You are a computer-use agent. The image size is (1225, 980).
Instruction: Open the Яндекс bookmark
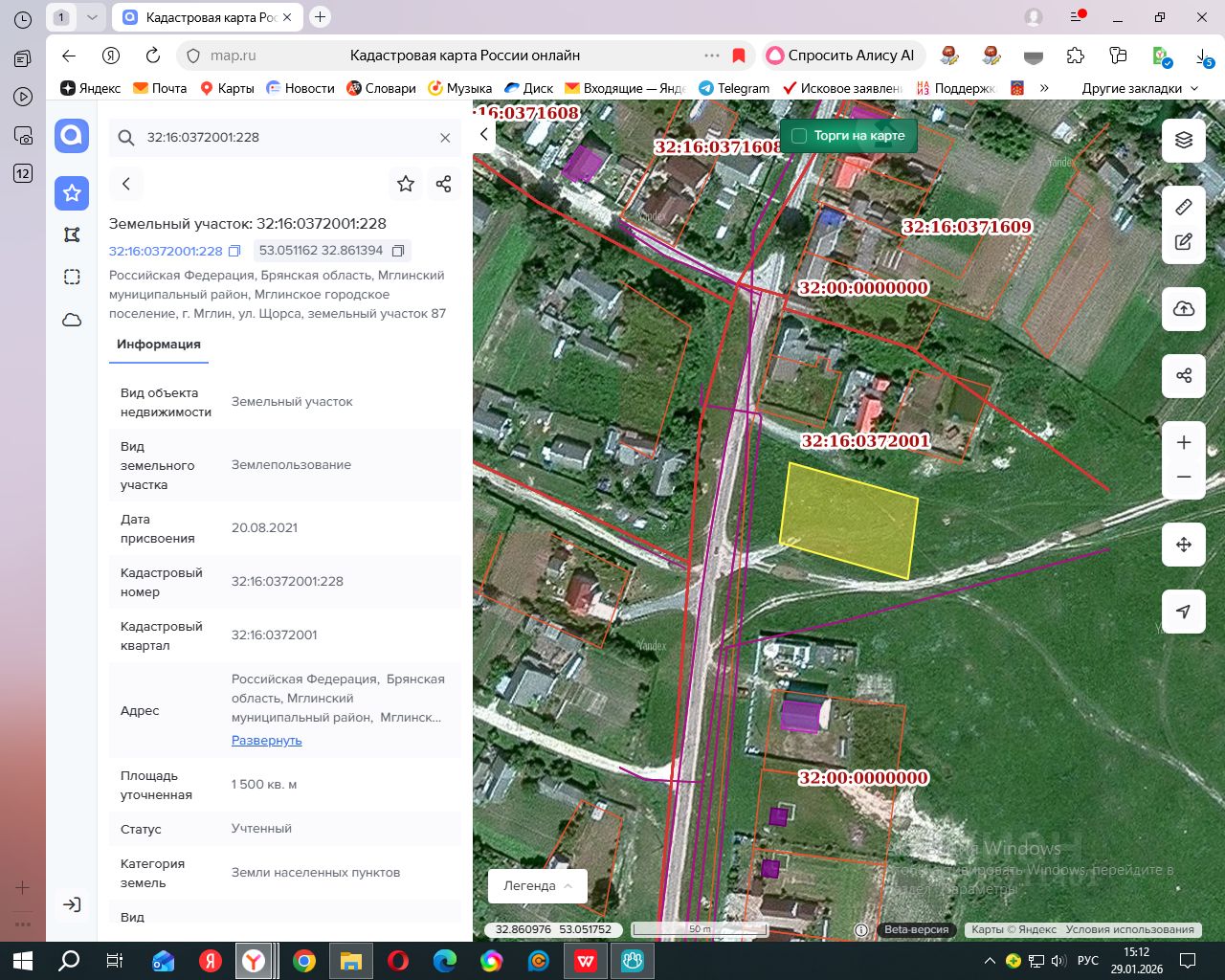(x=90, y=88)
